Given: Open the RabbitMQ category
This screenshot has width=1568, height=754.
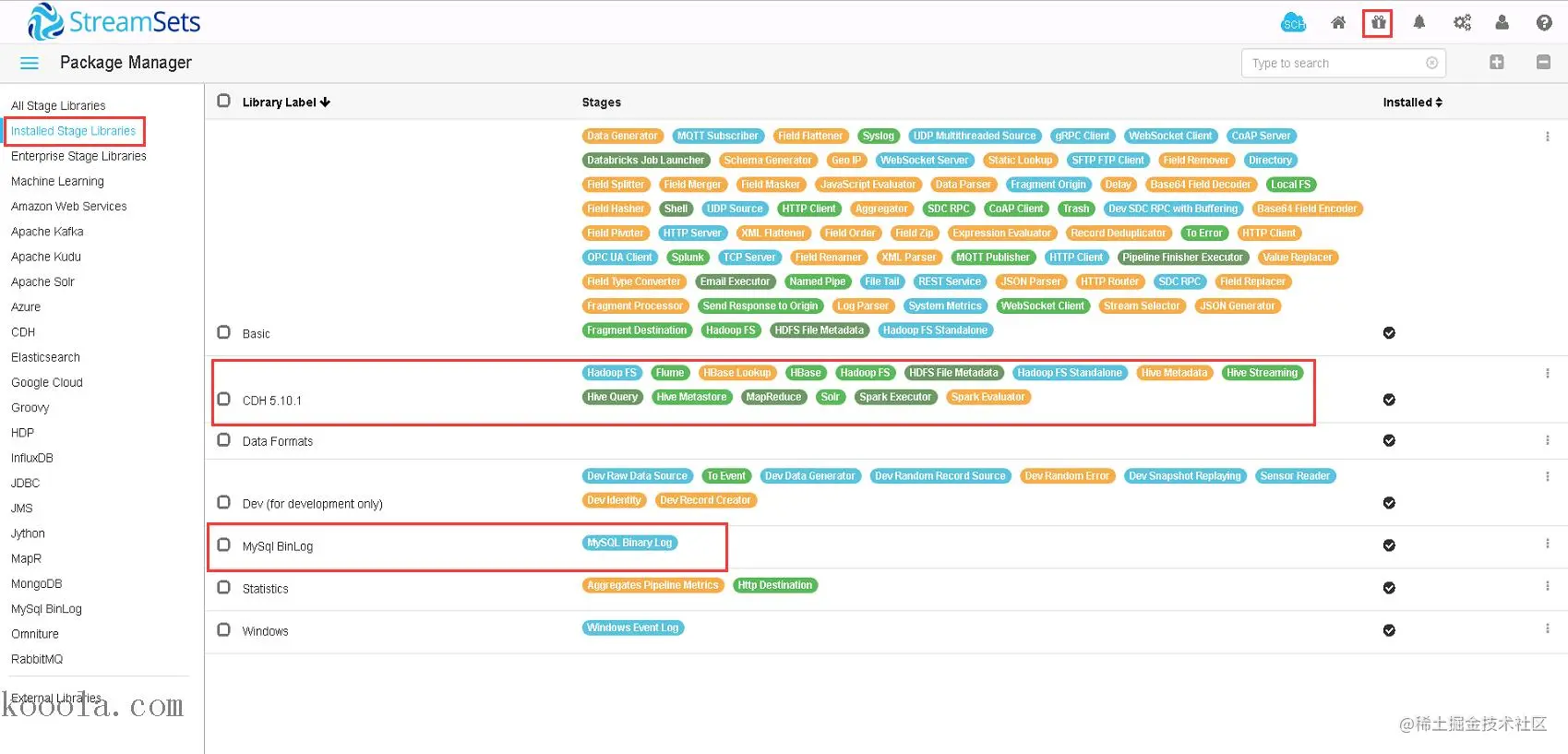Looking at the screenshot, I should pyautogui.click(x=37, y=659).
